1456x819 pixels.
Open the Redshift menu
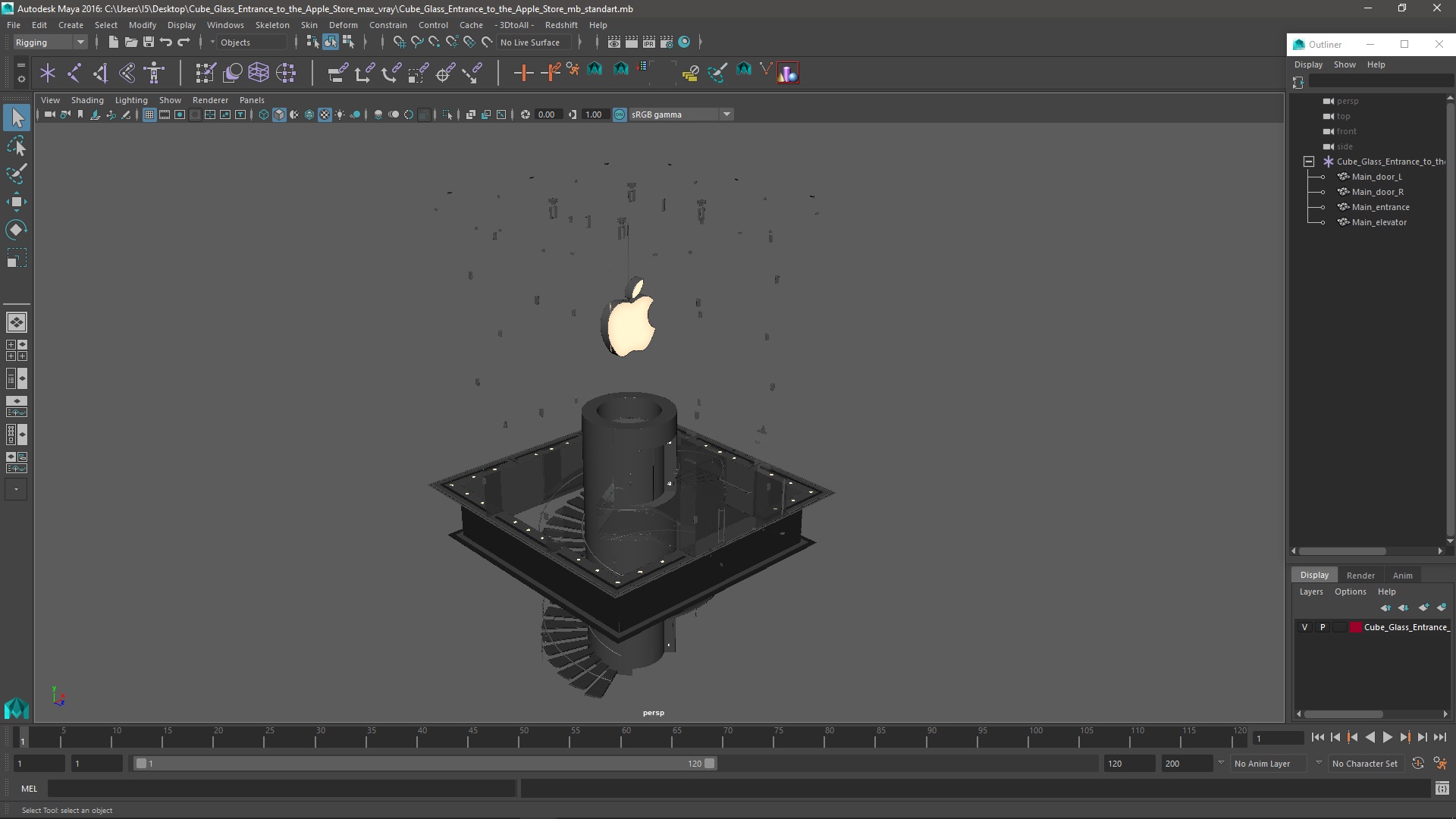(561, 25)
